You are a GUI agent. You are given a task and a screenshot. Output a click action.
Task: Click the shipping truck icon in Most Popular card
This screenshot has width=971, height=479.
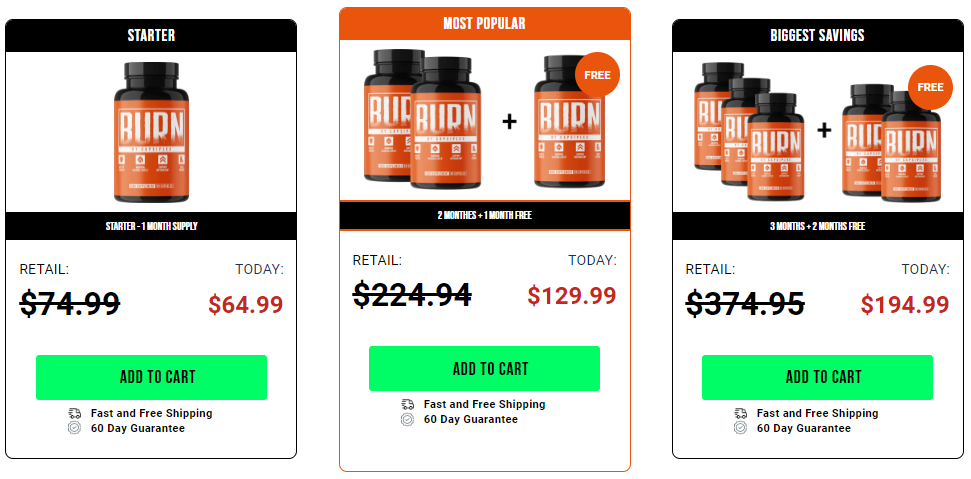point(407,405)
